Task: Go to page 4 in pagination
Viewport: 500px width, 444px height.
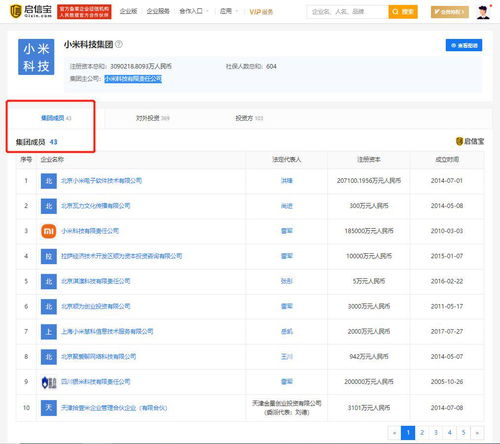Action: (x=449, y=433)
